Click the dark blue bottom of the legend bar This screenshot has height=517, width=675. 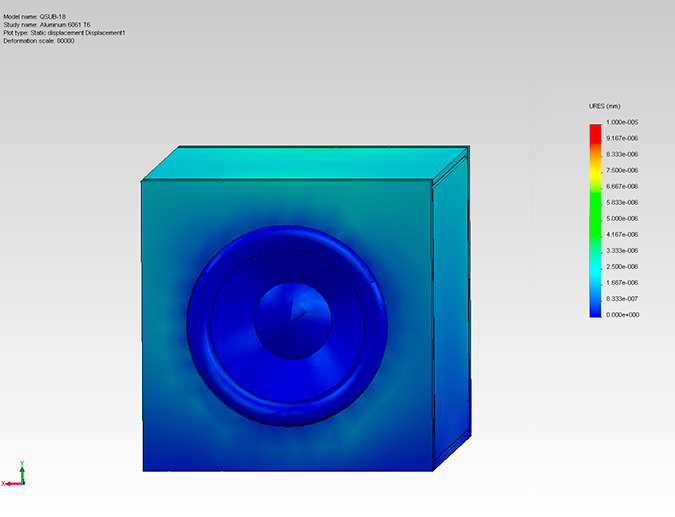point(595,310)
